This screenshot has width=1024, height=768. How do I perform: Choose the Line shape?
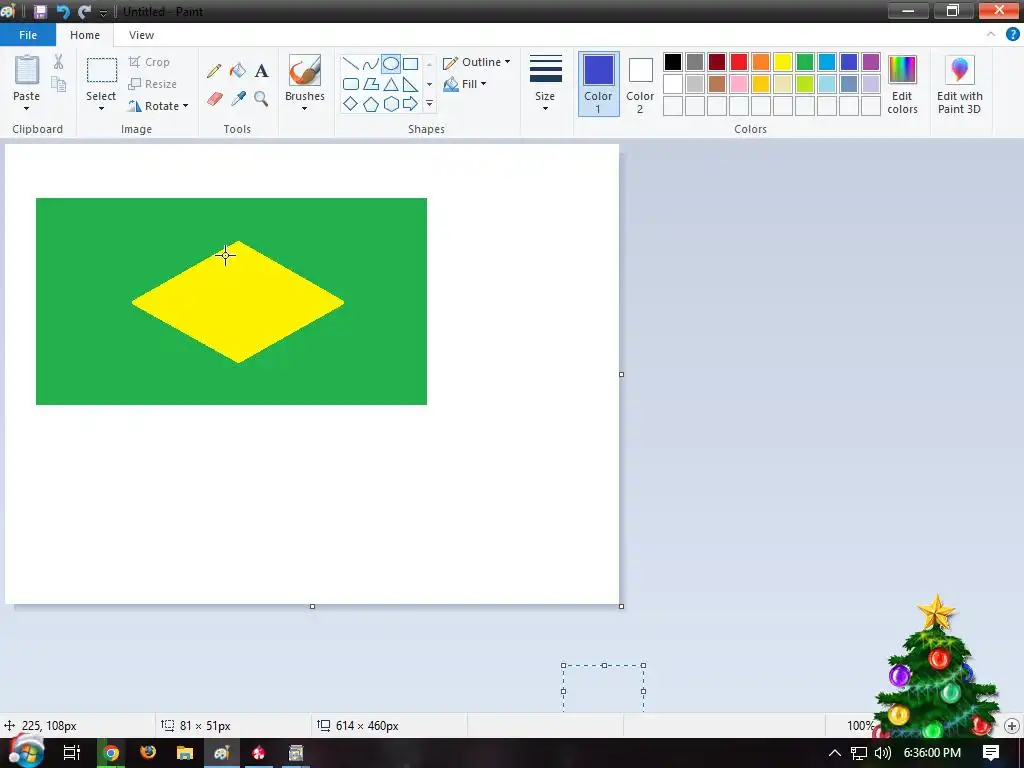click(351, 64)
